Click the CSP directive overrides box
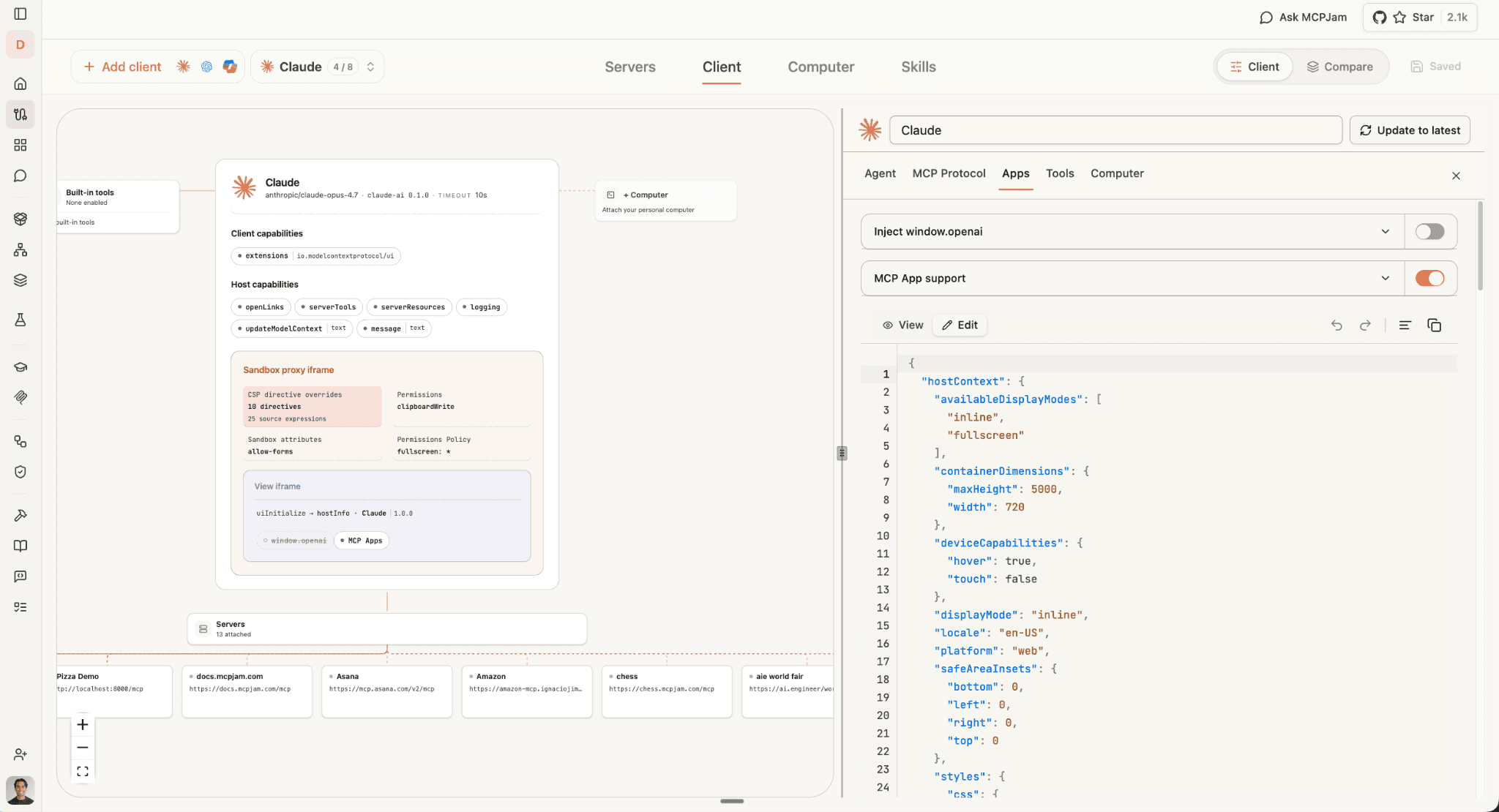The image size is (1499, 812). 313,406
